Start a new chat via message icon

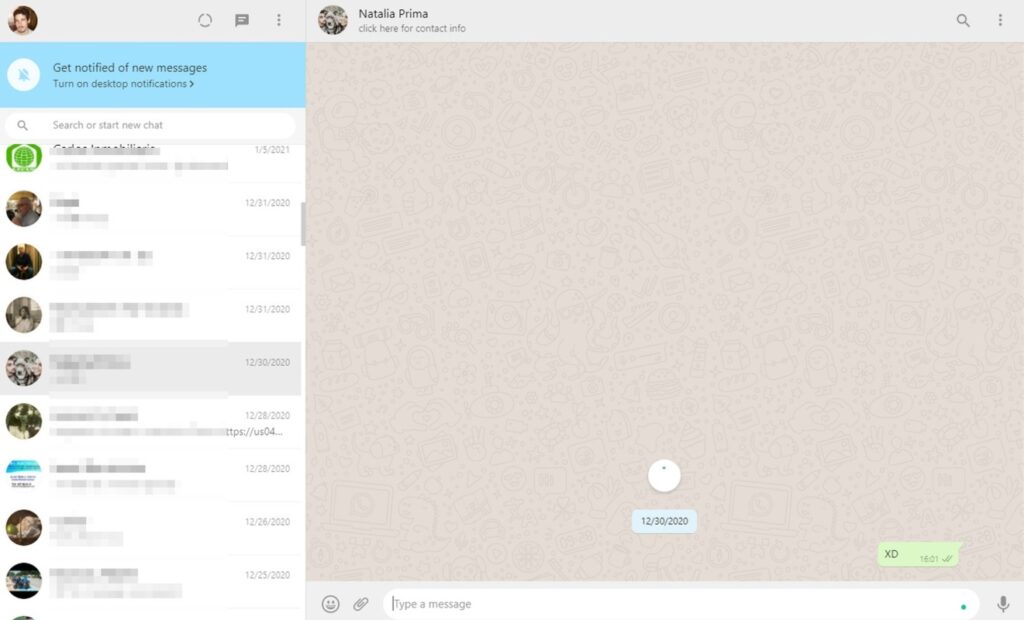242,20
